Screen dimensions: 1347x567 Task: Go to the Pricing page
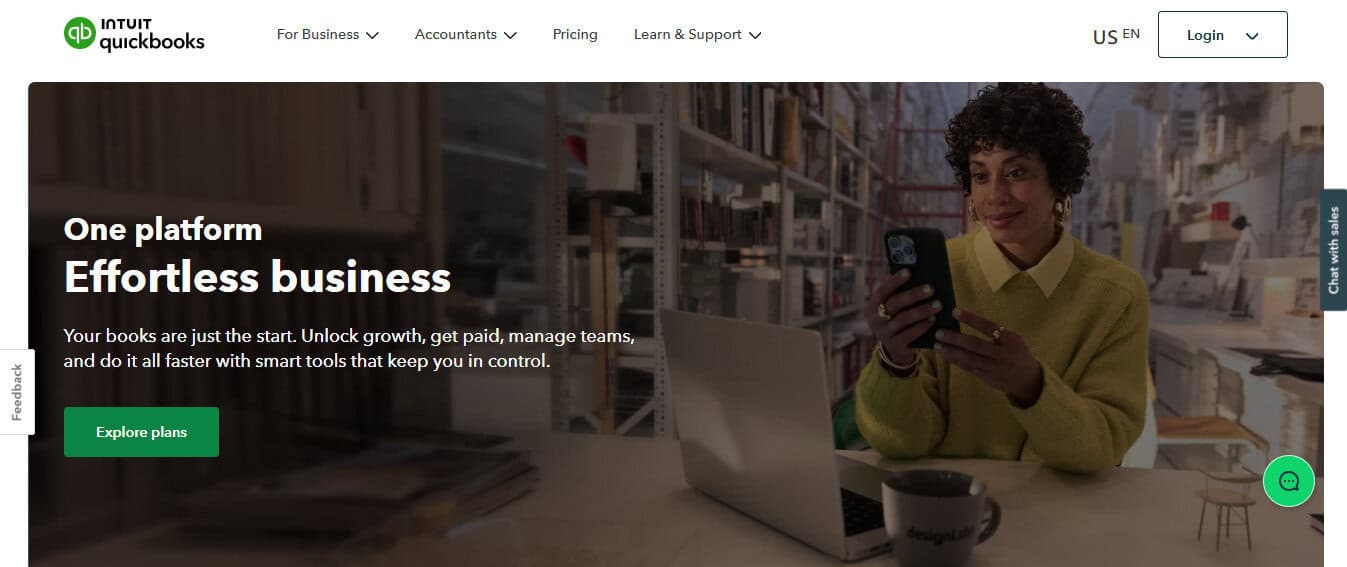(575, 34)
